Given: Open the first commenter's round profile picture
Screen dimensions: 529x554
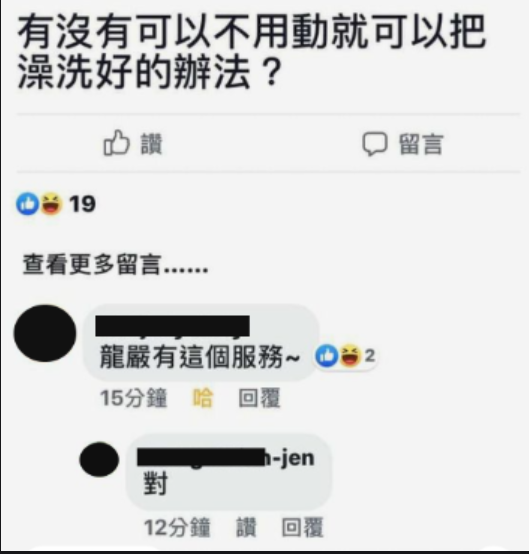Looking at the screenshot, I should coord(45,333).
